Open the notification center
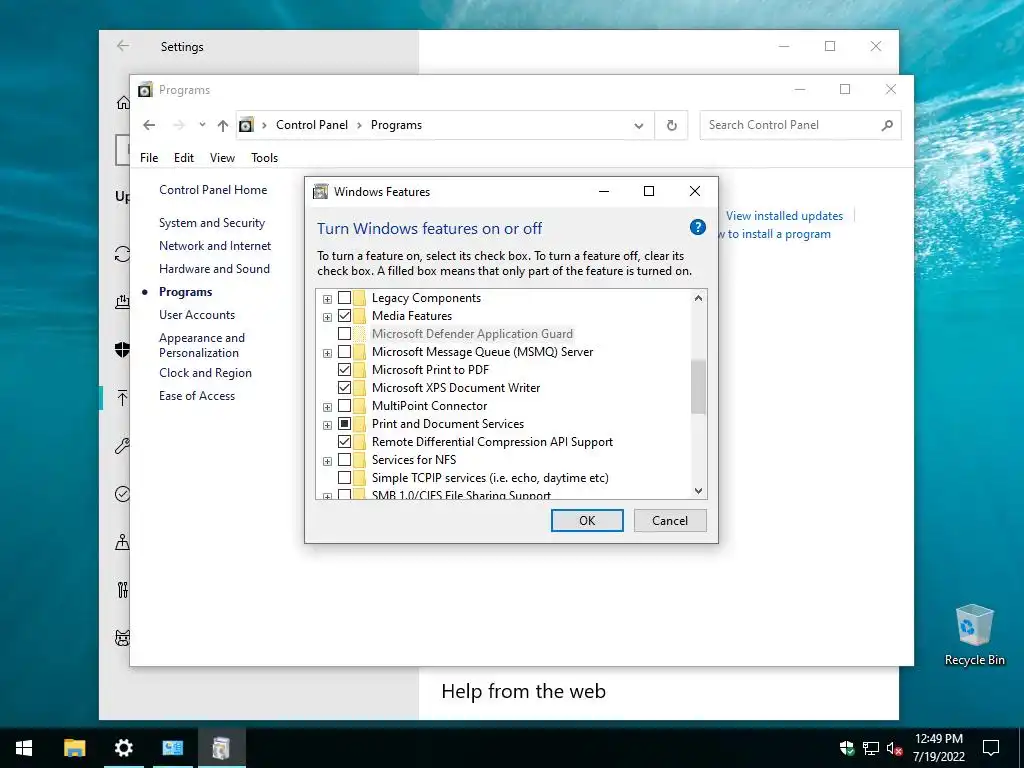The height and width of the screenshot is (768, 1024). 991,748
